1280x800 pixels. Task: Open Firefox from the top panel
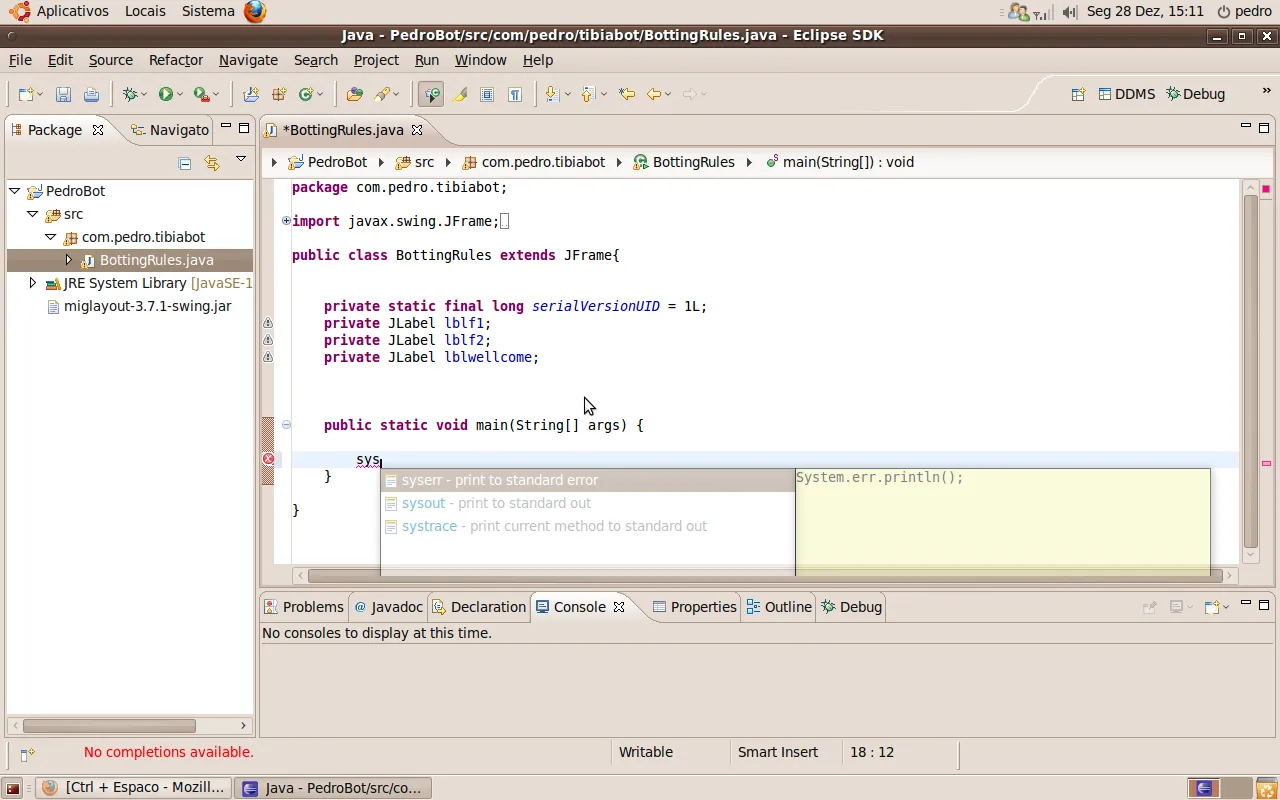click(x=255, y=12)
